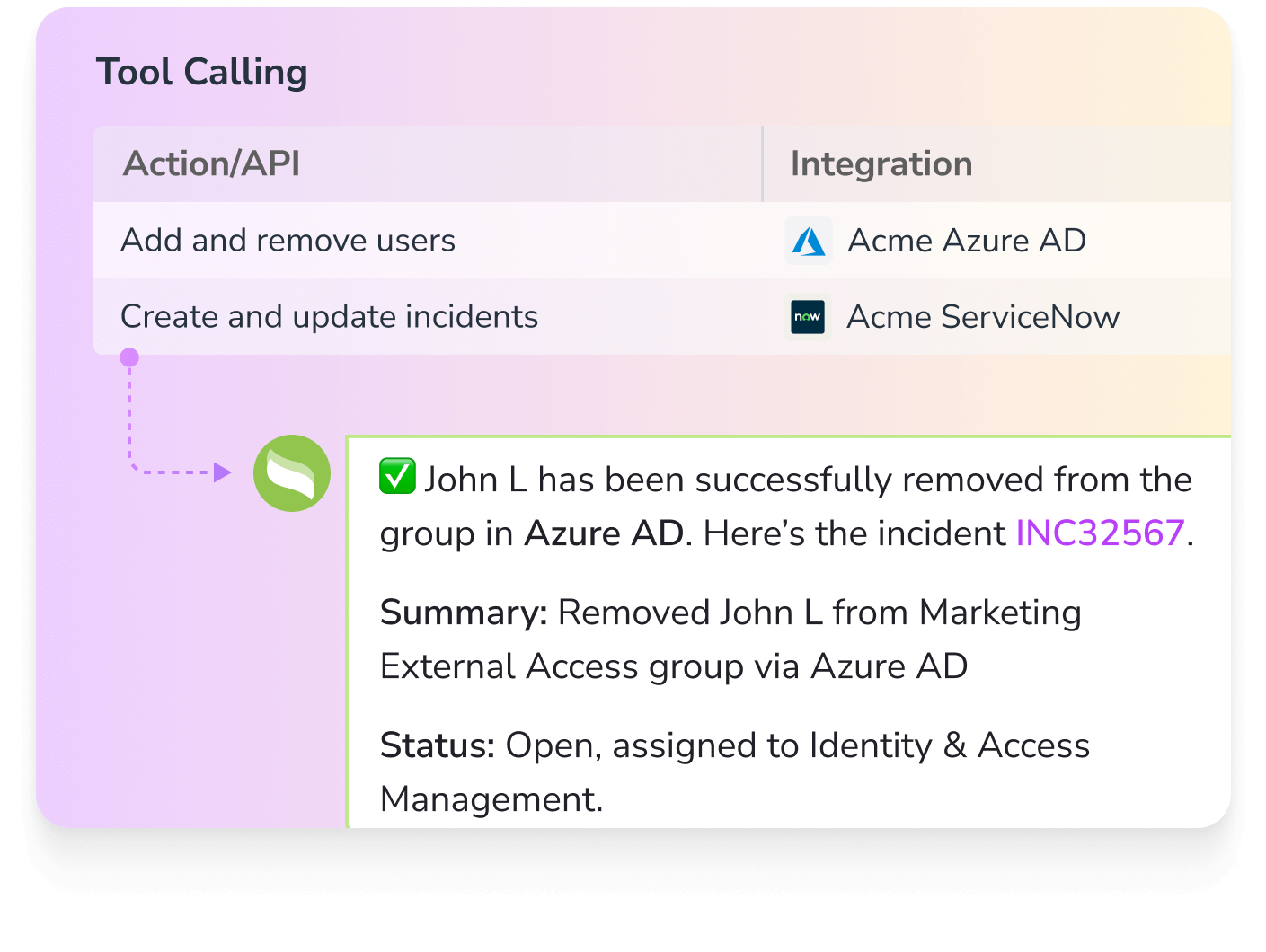Click the ServiceNow logo icon
Image resolution: width=1266 pixels, height=952 pixels.
coord(808,317)
